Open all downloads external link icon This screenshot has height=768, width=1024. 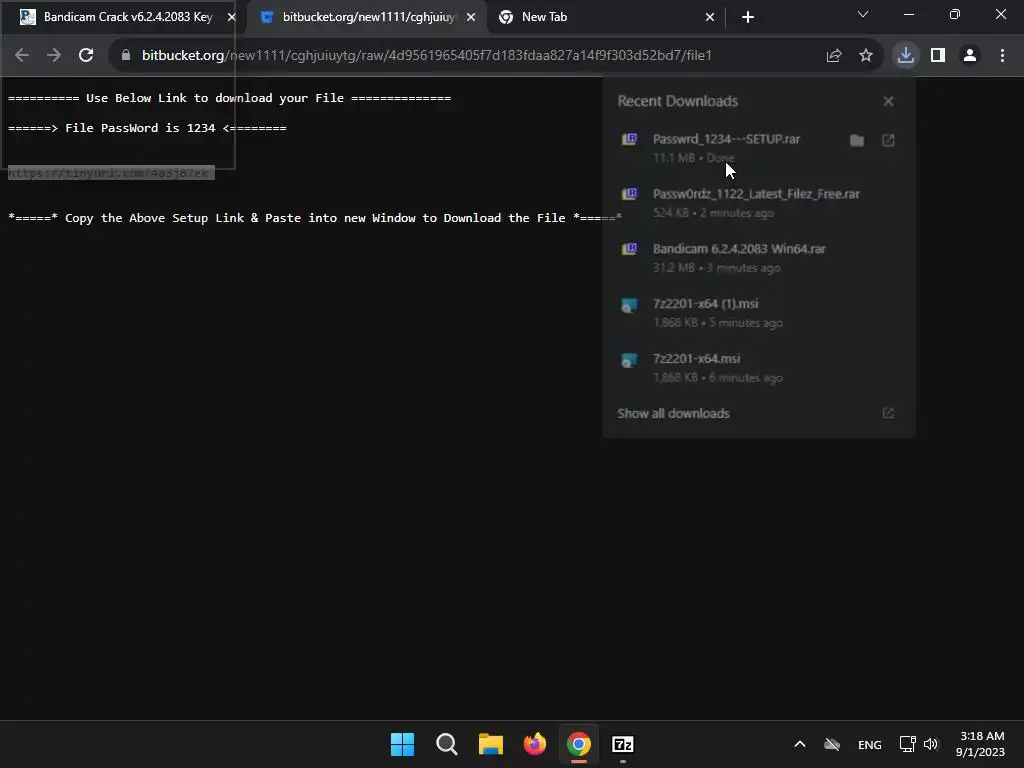click(888, 413)
